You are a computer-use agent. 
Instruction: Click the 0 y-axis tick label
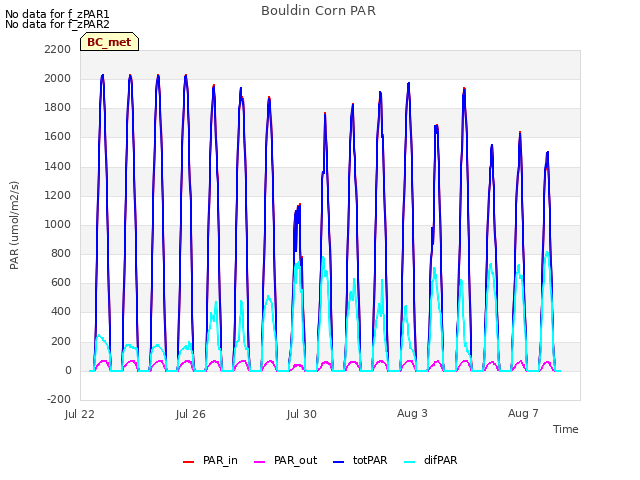(x=68, y=370)
